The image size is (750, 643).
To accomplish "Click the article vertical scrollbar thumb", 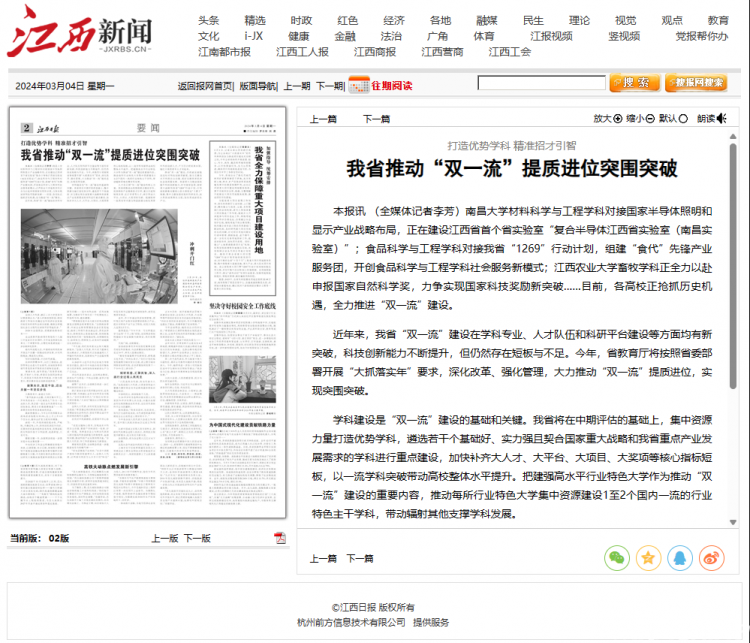I will pyautogui.click(x=733, y=266).
